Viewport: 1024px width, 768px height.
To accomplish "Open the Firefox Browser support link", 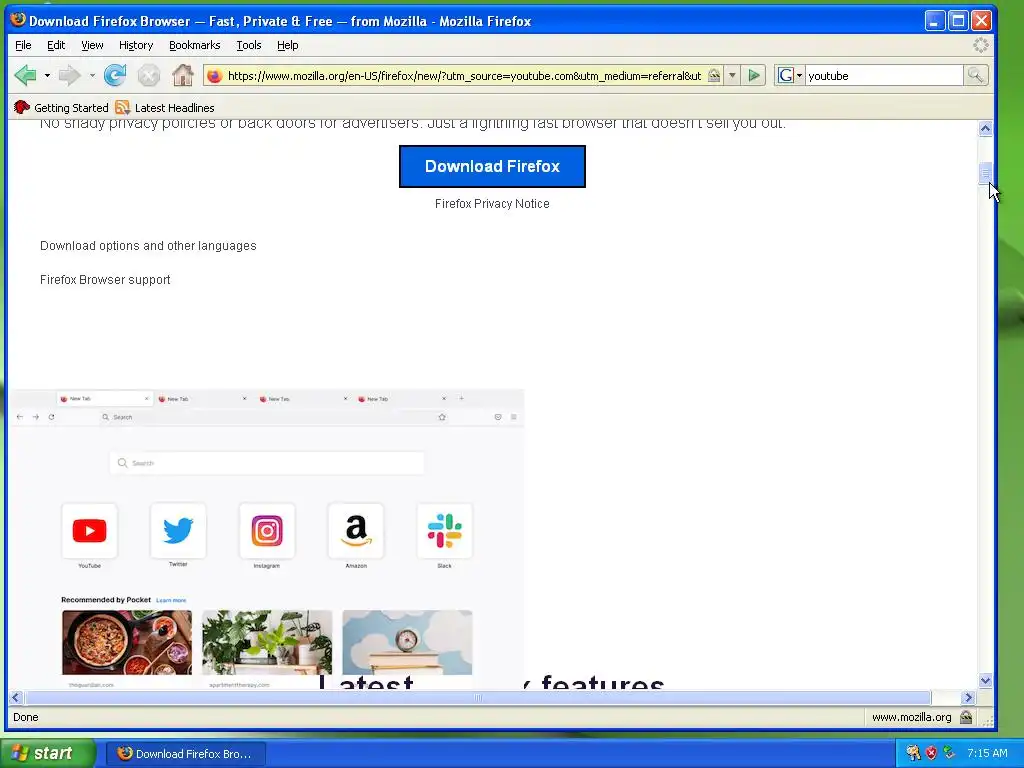I will point(105,280).
